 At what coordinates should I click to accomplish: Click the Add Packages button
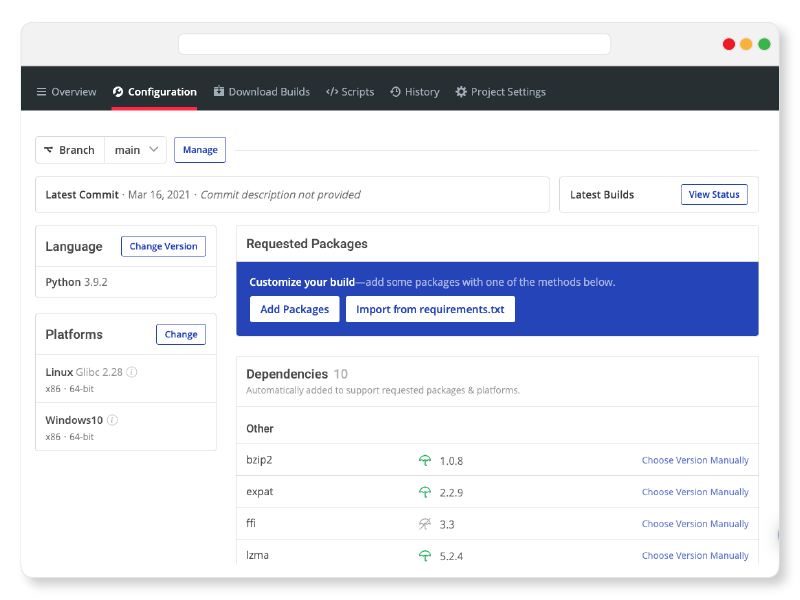[294, 309]
